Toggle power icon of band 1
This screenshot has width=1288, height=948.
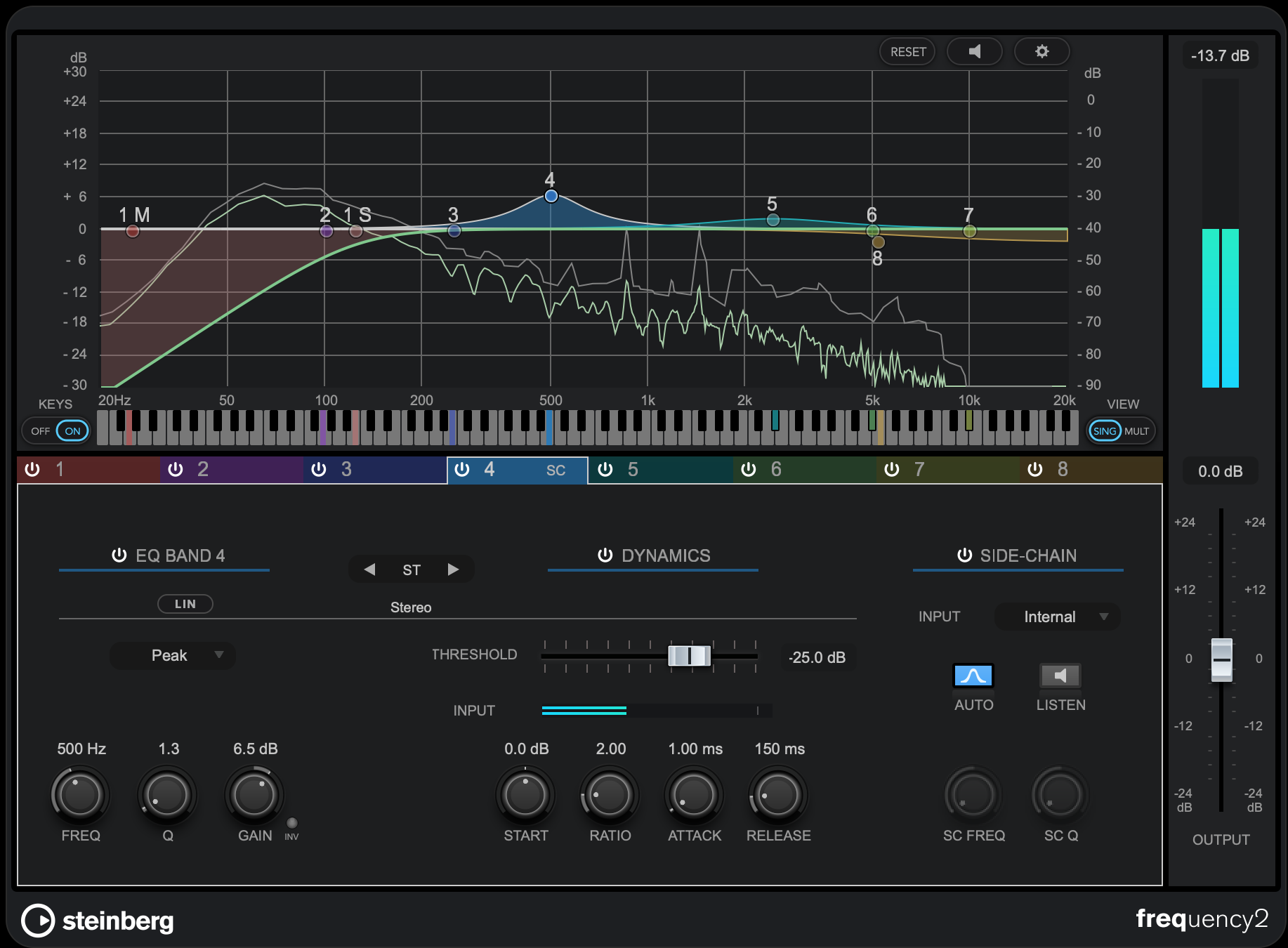pos(32,469)
